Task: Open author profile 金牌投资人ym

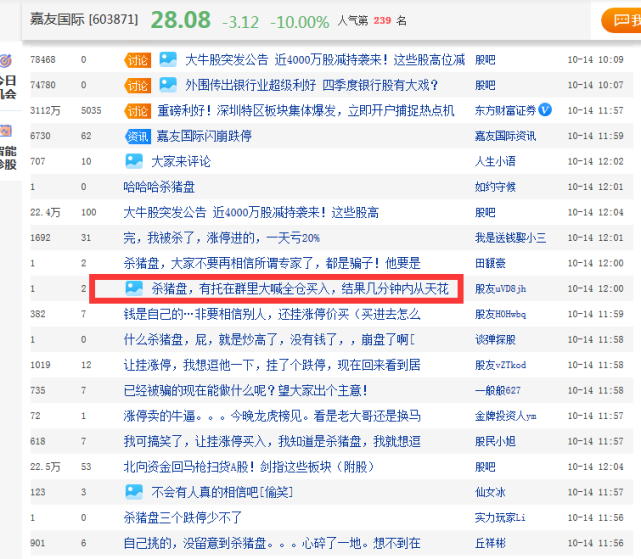Action: pos(505,416)
